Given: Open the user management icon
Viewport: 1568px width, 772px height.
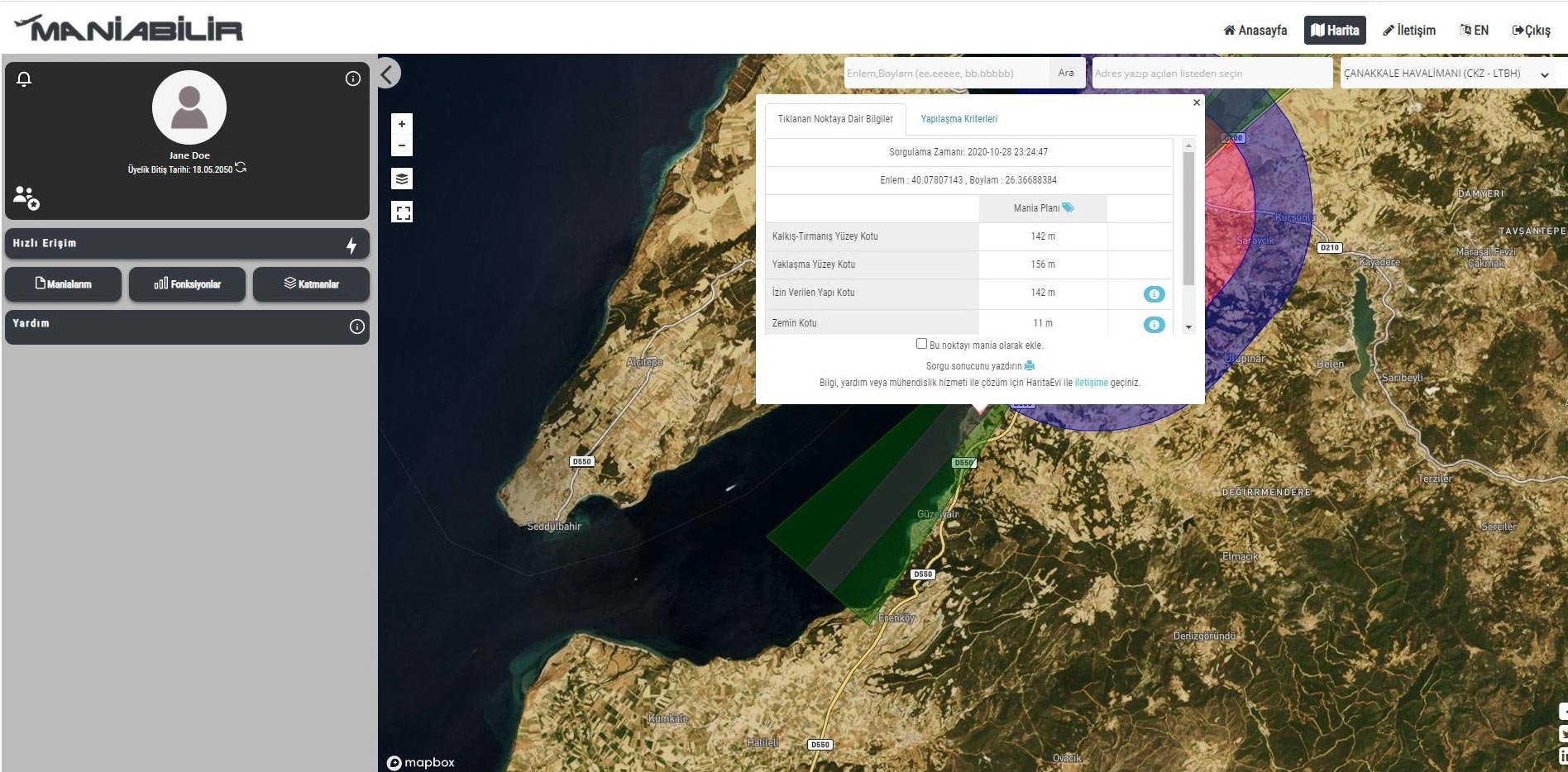Looking at the screenshot, I should tap(26, 198).
